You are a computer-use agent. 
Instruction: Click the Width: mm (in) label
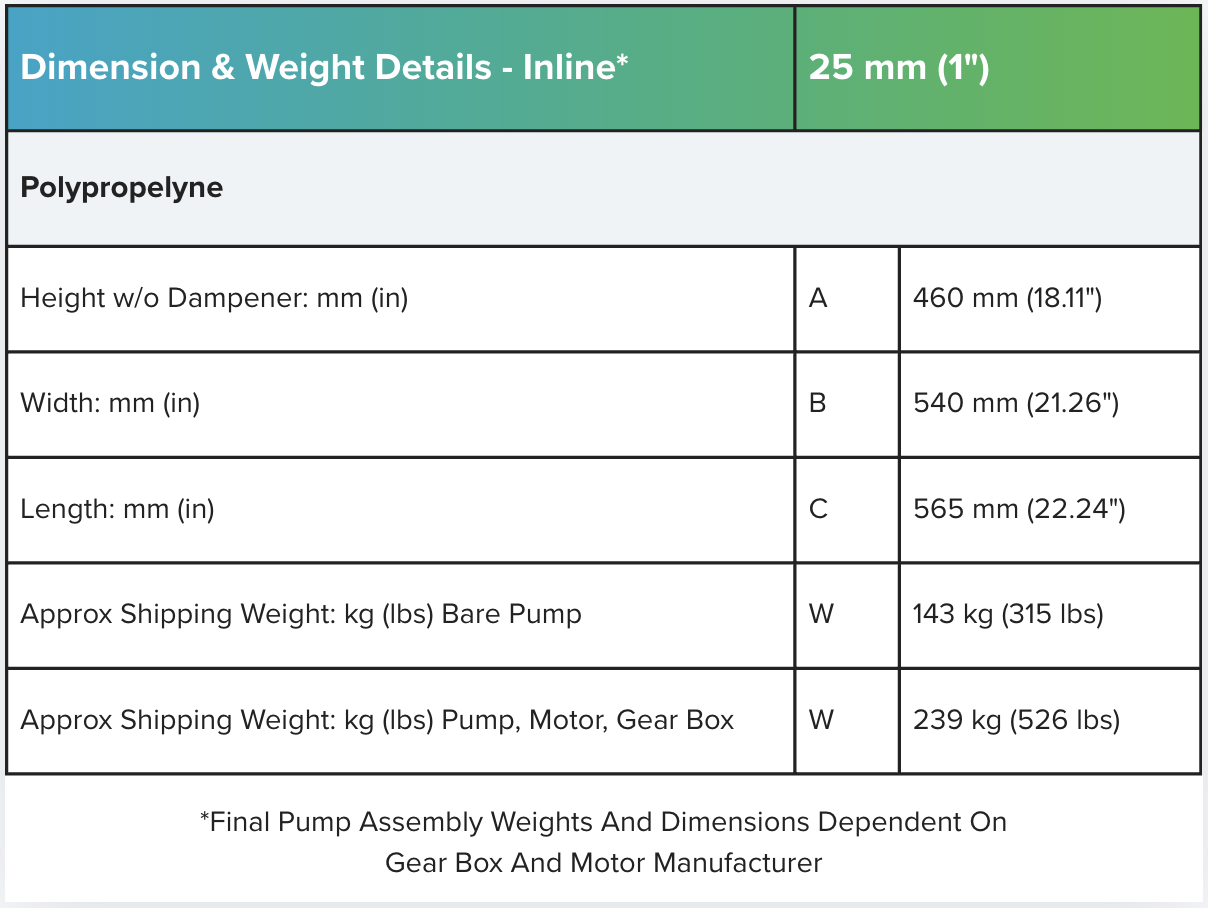(x=110, y=404)
